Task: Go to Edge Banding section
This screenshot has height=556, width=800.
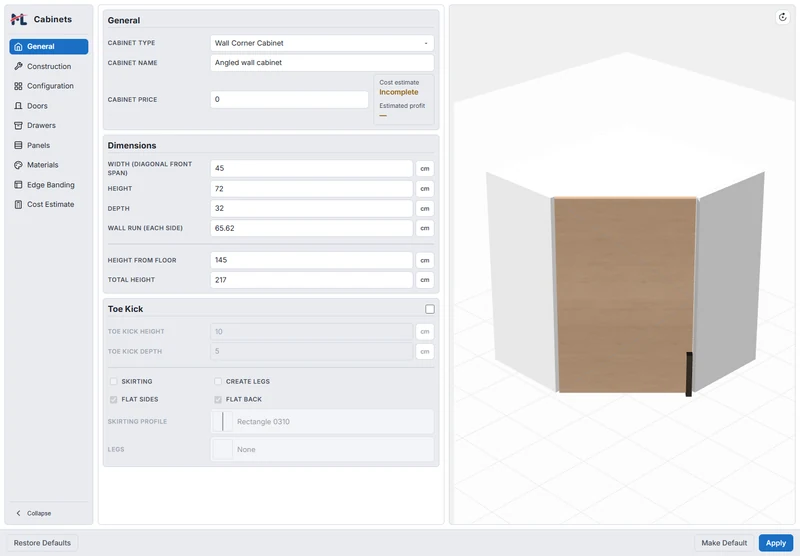Action: pyautogui.click(x=48, y=185)
